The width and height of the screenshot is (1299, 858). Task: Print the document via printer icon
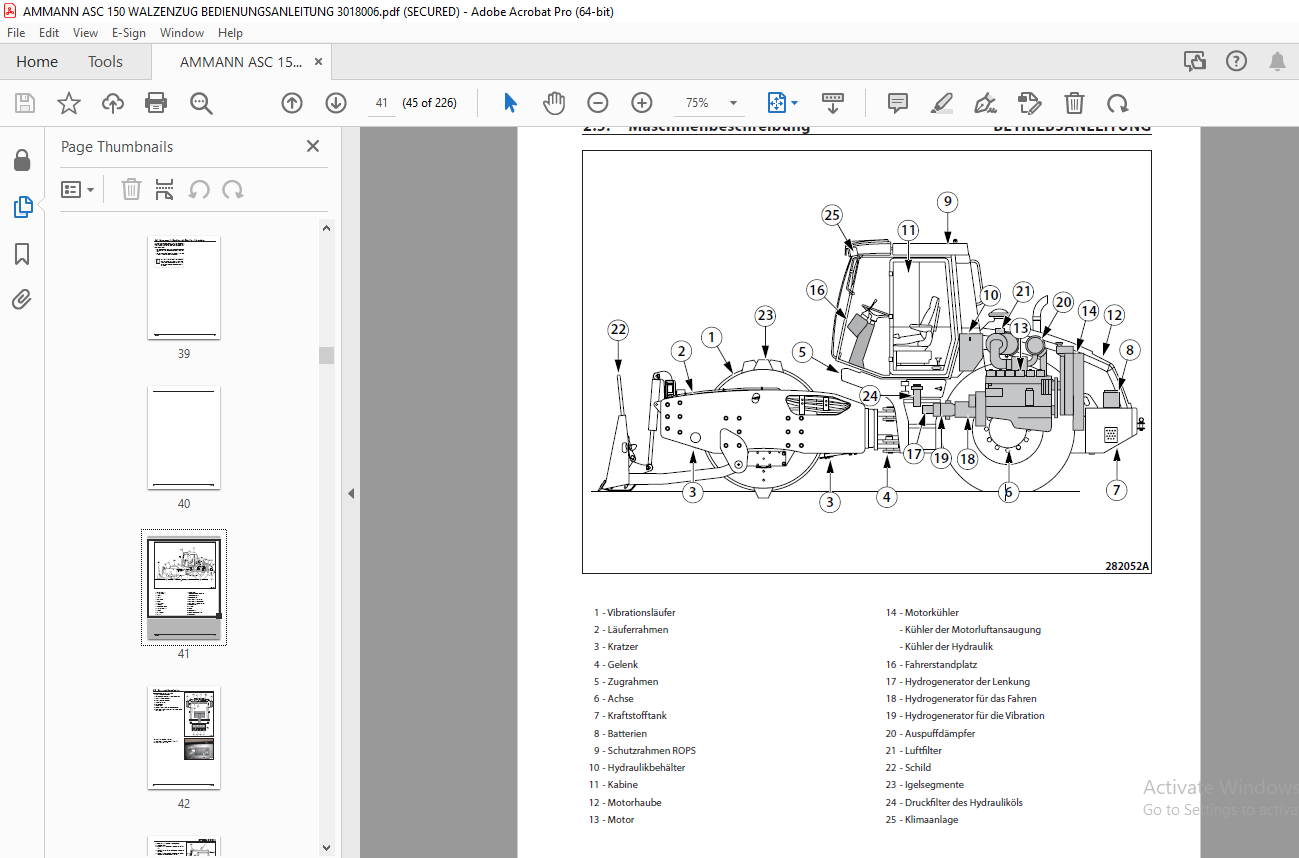[156, 103]
